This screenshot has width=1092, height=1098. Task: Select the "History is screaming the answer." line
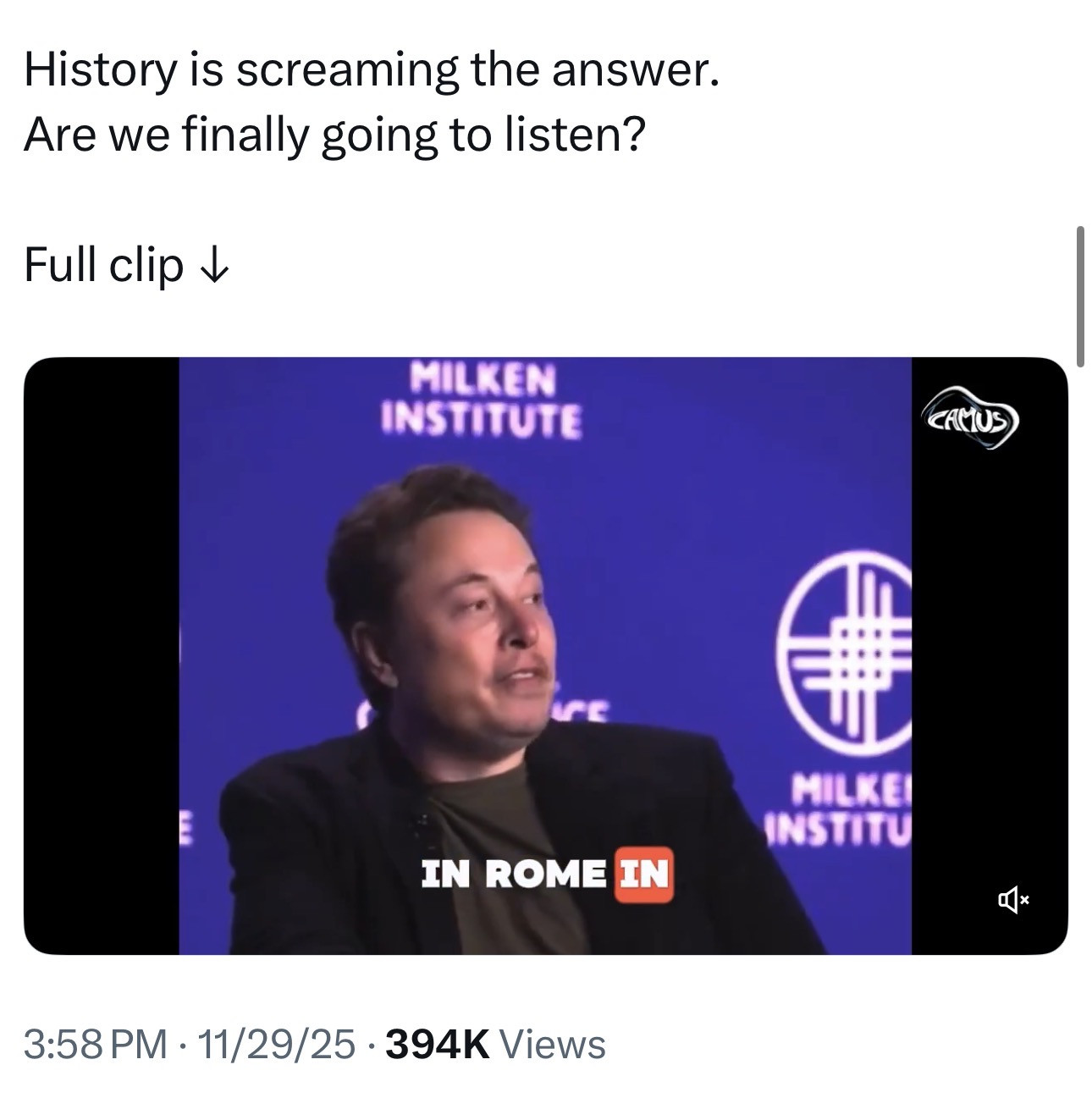point(371,70)
